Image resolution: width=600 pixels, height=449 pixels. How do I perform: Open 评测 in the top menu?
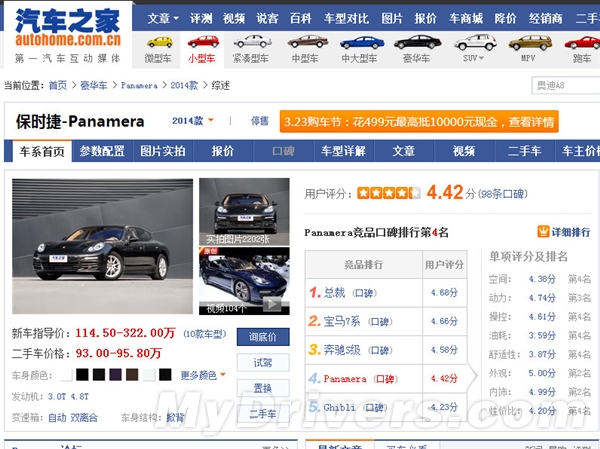pos(201,18)
